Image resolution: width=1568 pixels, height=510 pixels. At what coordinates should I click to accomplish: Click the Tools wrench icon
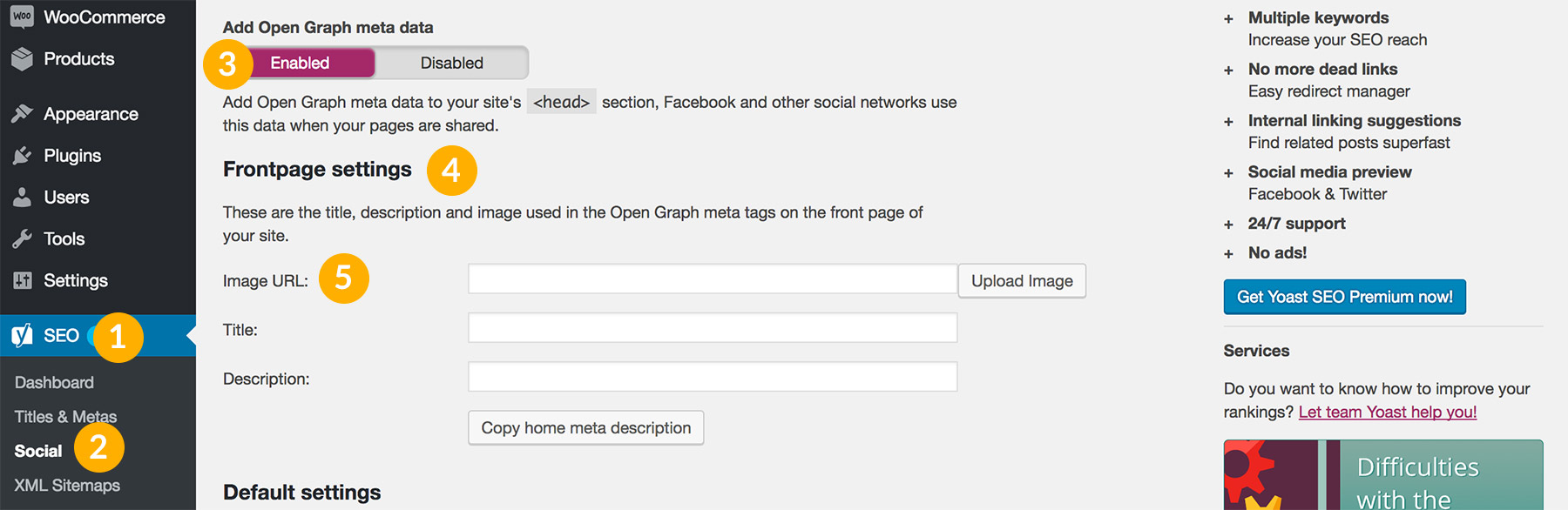23,239
